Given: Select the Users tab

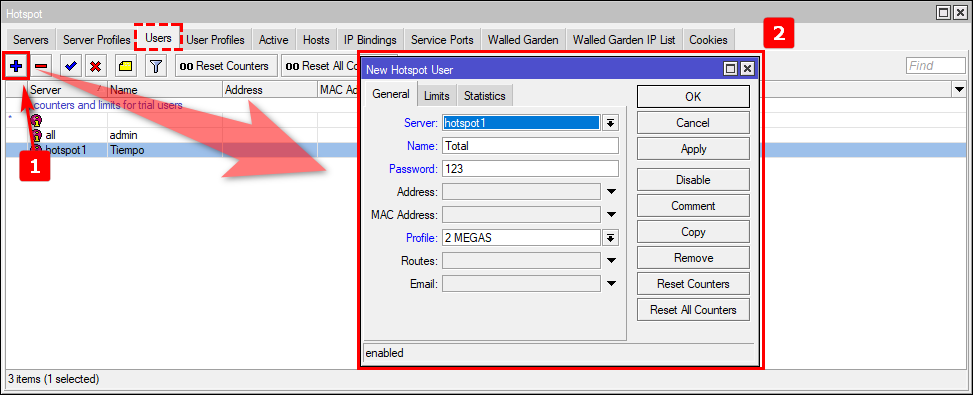Looking at the screenshot, I should (x=158, y=38).
